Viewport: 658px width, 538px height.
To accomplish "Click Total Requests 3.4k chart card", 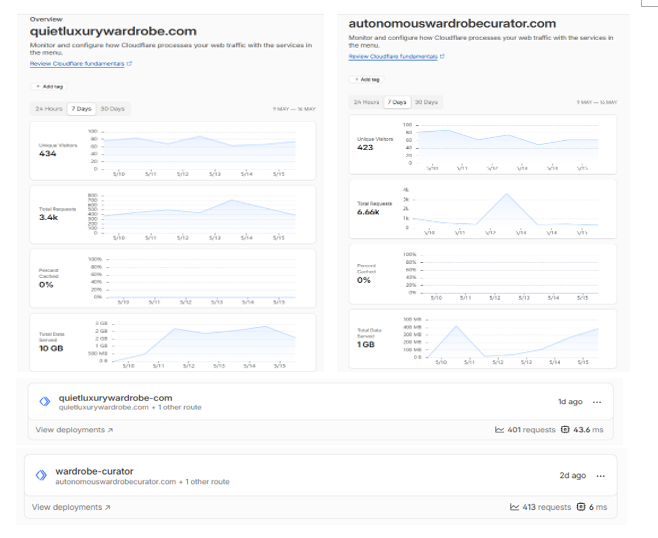I will (173, 215).
